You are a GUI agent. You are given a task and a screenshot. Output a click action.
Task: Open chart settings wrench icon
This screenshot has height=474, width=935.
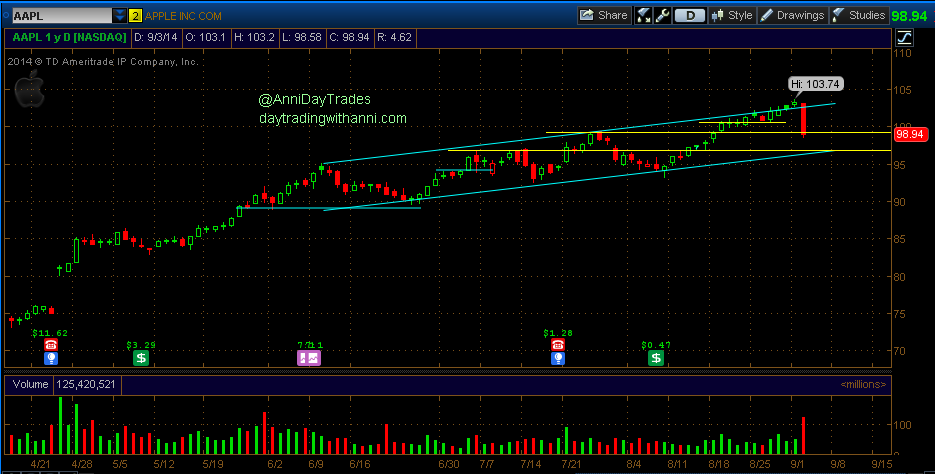pos(662,16)
